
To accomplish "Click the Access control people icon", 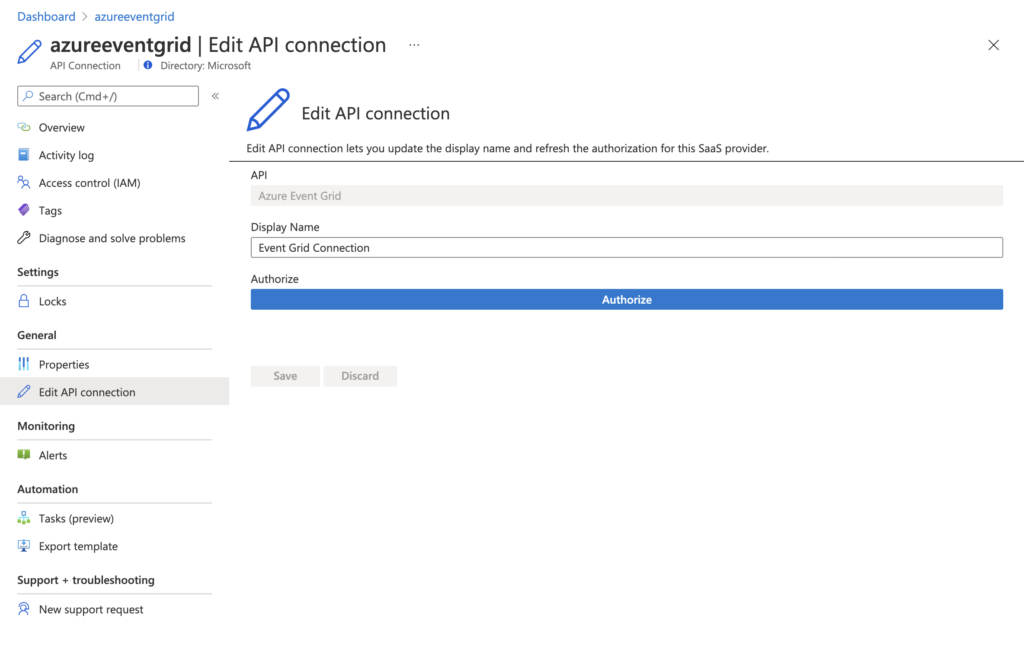I will 24,182.
